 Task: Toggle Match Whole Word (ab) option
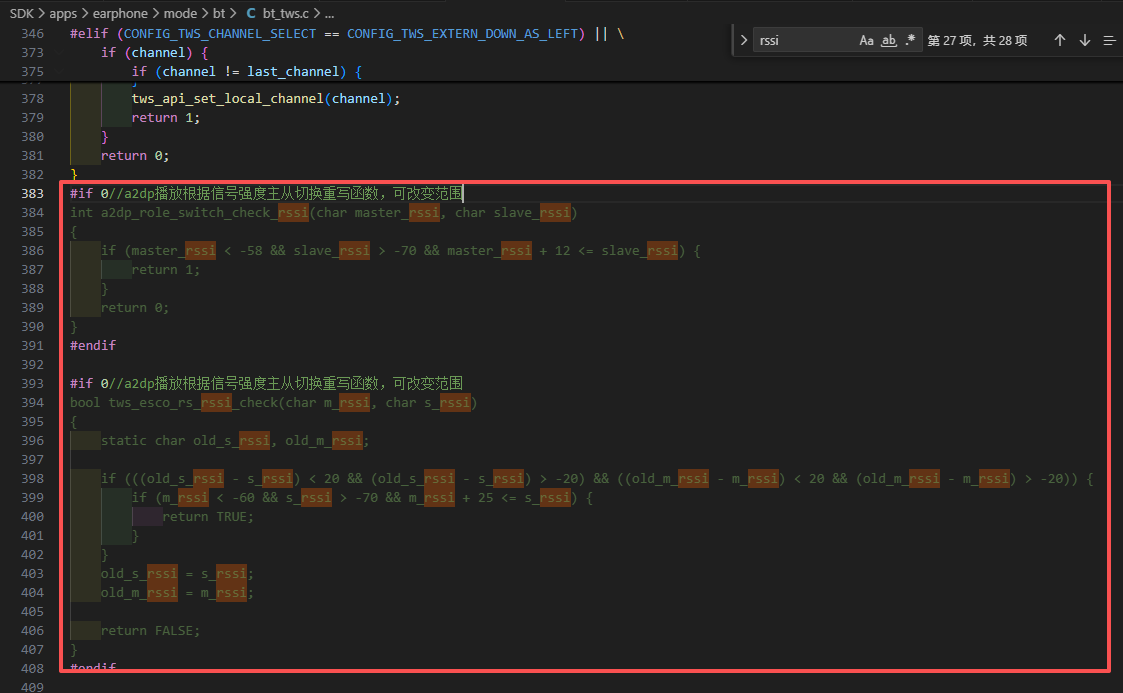pyautogui.click(x=889, y=40)
